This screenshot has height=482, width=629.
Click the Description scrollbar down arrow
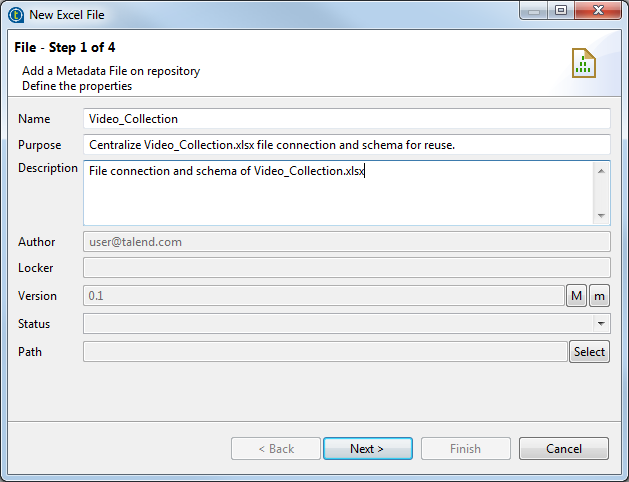click(601, 215)
